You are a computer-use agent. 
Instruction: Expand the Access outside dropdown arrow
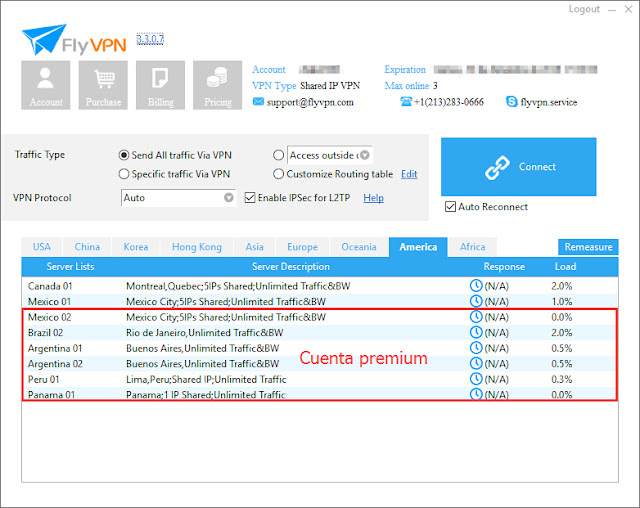pos(365,155)
